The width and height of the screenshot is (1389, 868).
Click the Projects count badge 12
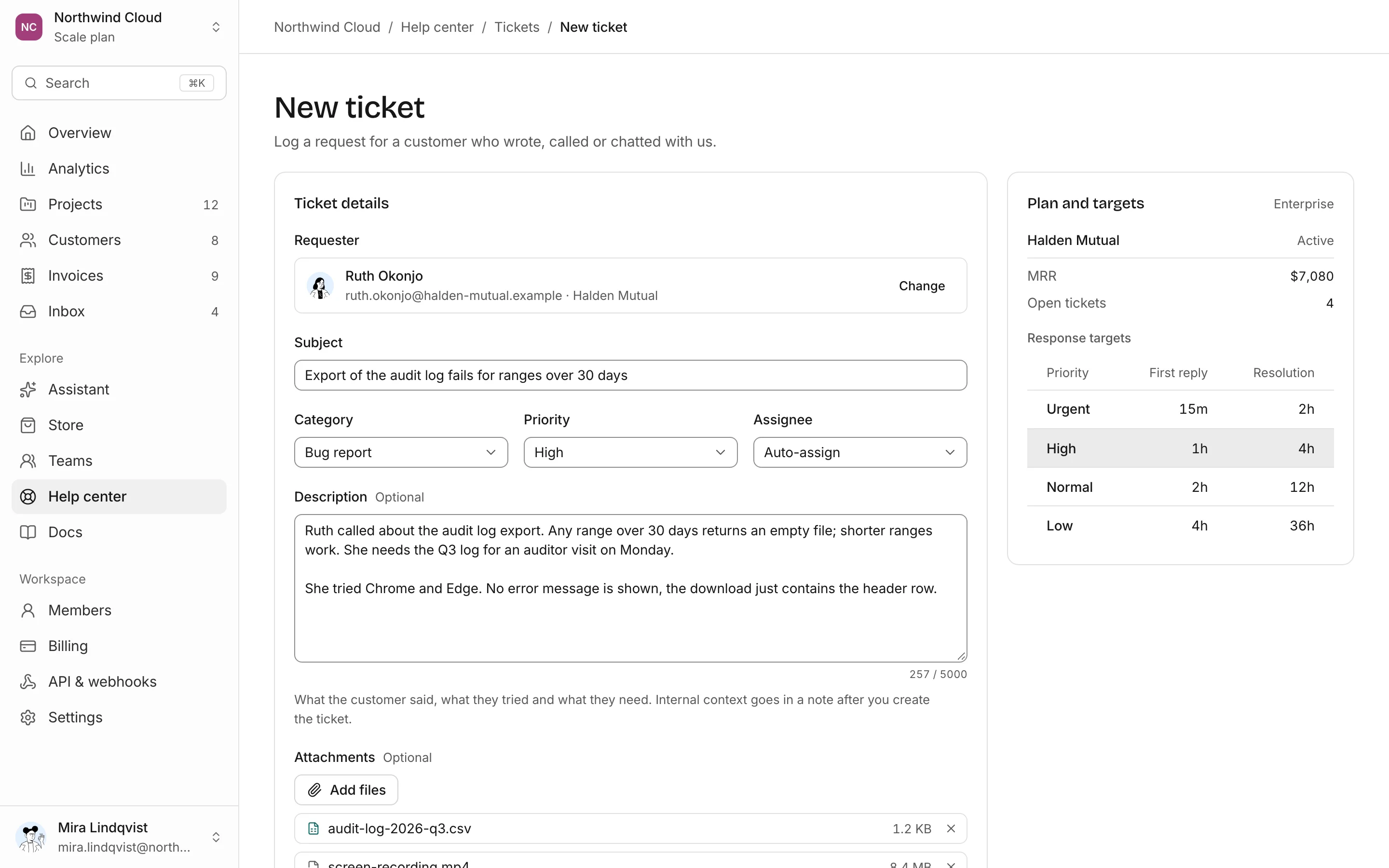tap(211, 204)
